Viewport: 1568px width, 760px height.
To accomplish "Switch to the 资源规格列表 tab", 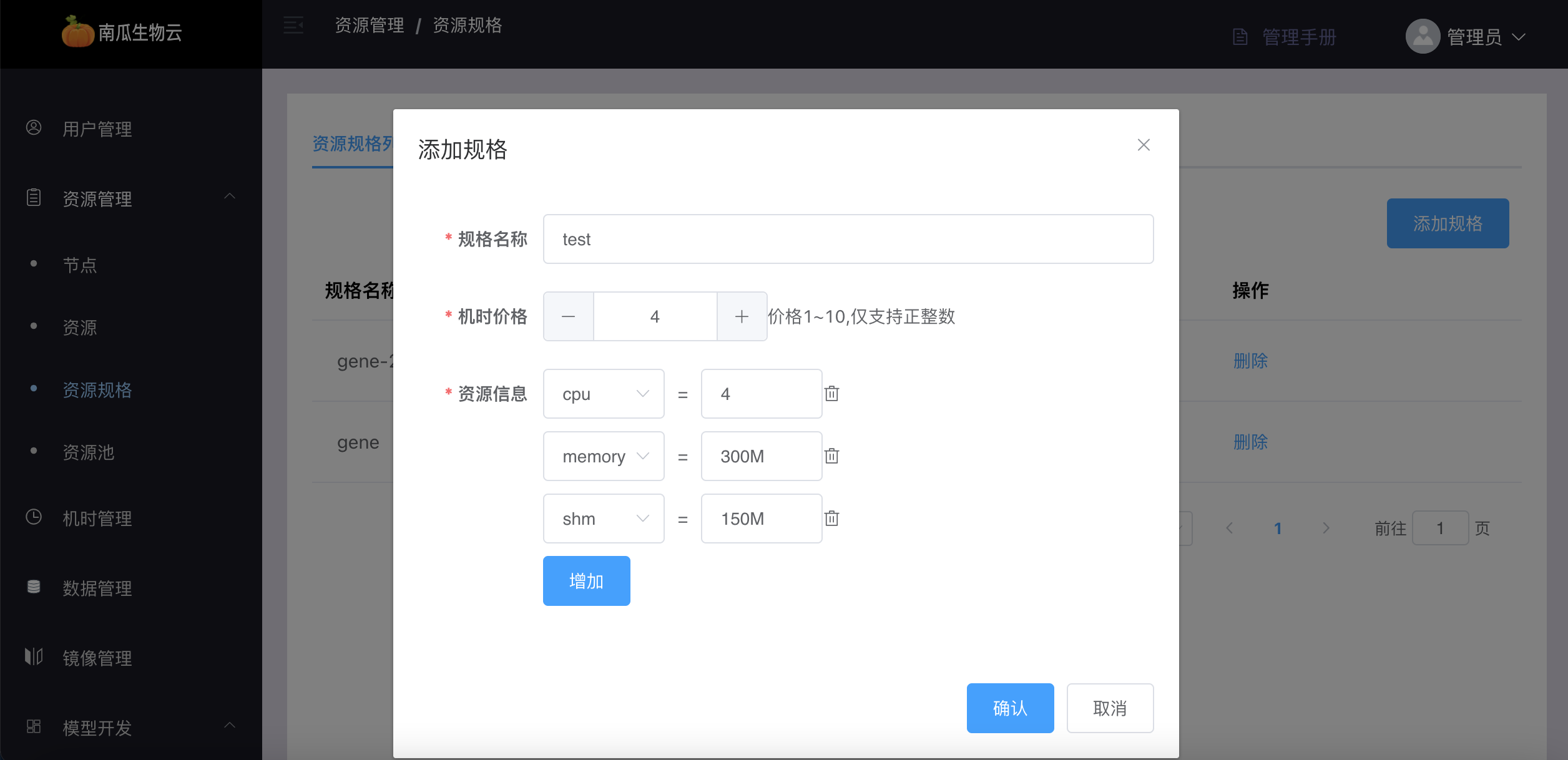I will coord(353,145).
